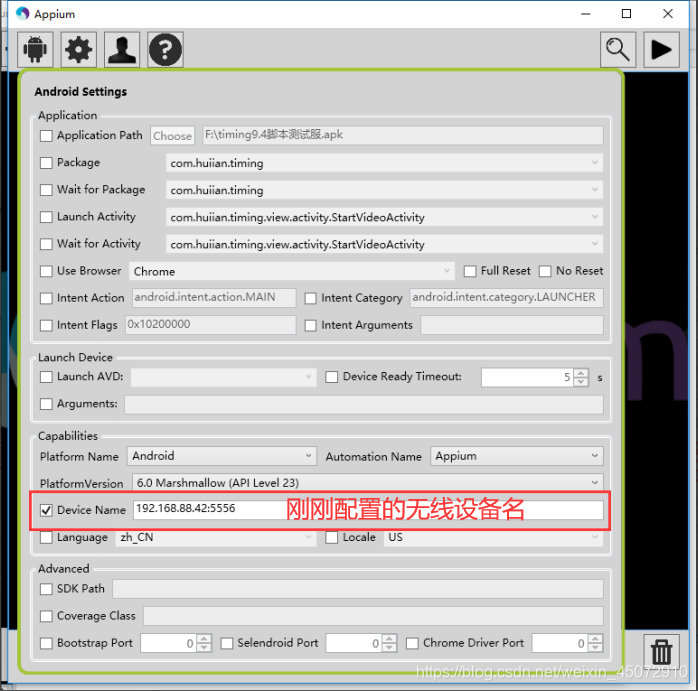This screenshot has width=698, height=691.
Task: Enable Coverage Class checkbox
Action: [x=46, y=617]
